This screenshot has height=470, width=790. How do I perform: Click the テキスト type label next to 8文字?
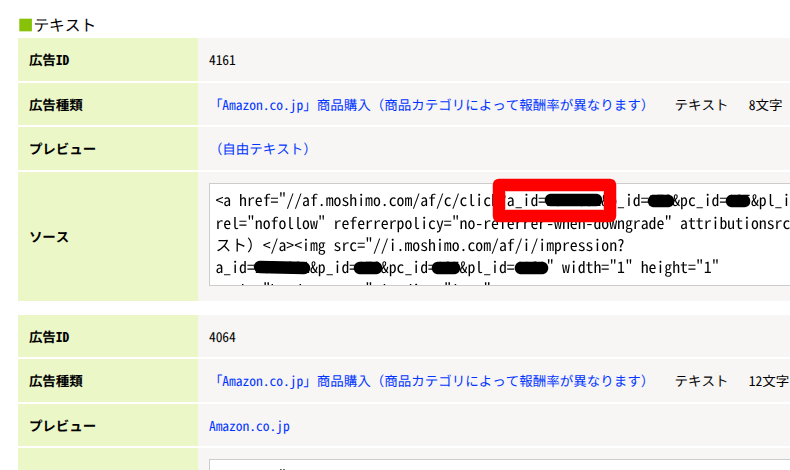[x=701, y=105]
